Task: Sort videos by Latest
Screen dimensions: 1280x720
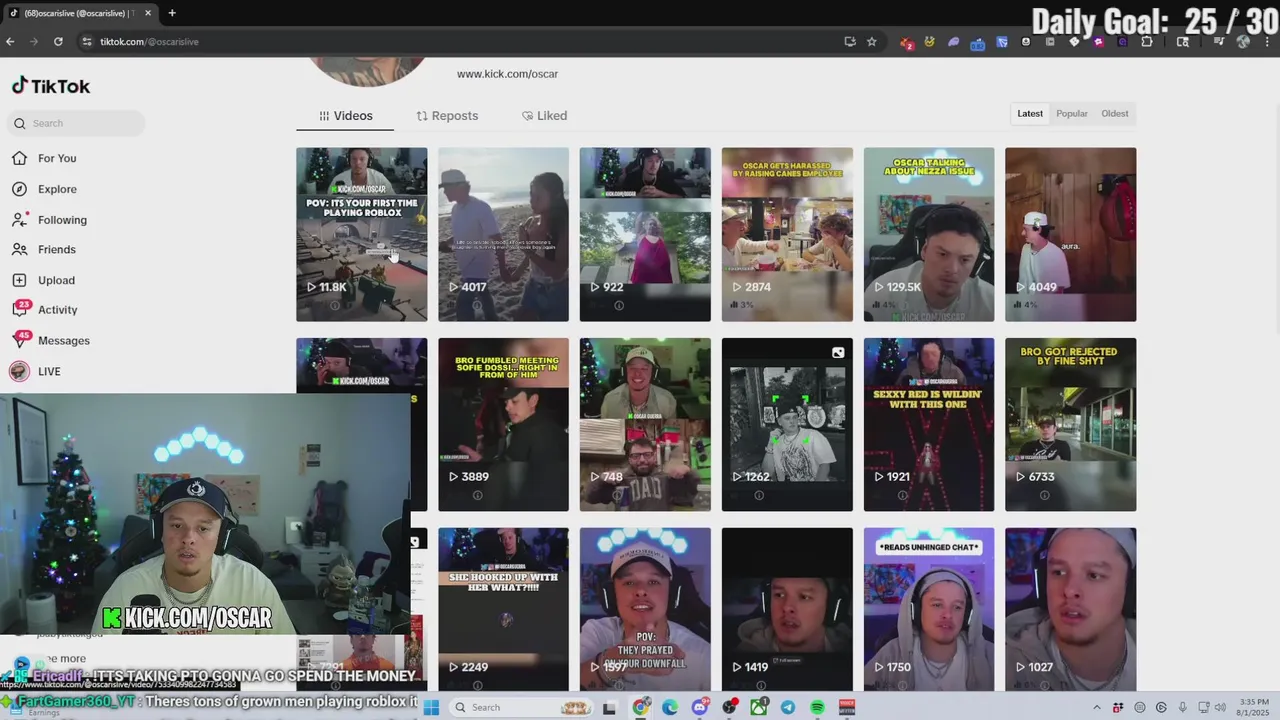Action: (1030, 114)
